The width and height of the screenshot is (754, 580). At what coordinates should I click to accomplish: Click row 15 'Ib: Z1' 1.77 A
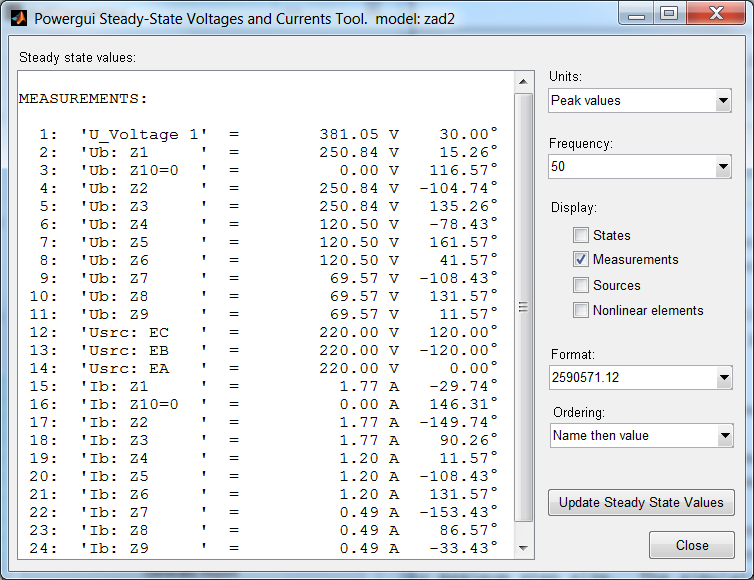[x=263, y=387]
